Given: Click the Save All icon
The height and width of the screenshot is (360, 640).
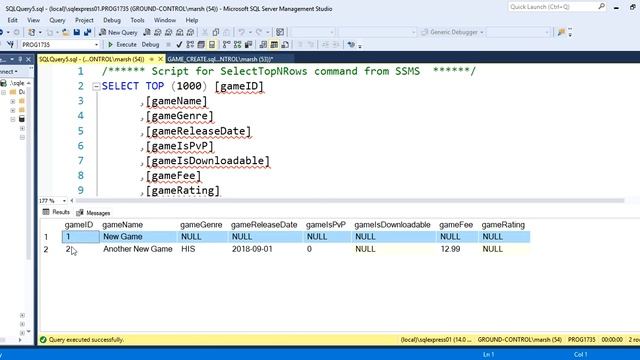Looking at the screenshot, I should [x=87, y=32].
